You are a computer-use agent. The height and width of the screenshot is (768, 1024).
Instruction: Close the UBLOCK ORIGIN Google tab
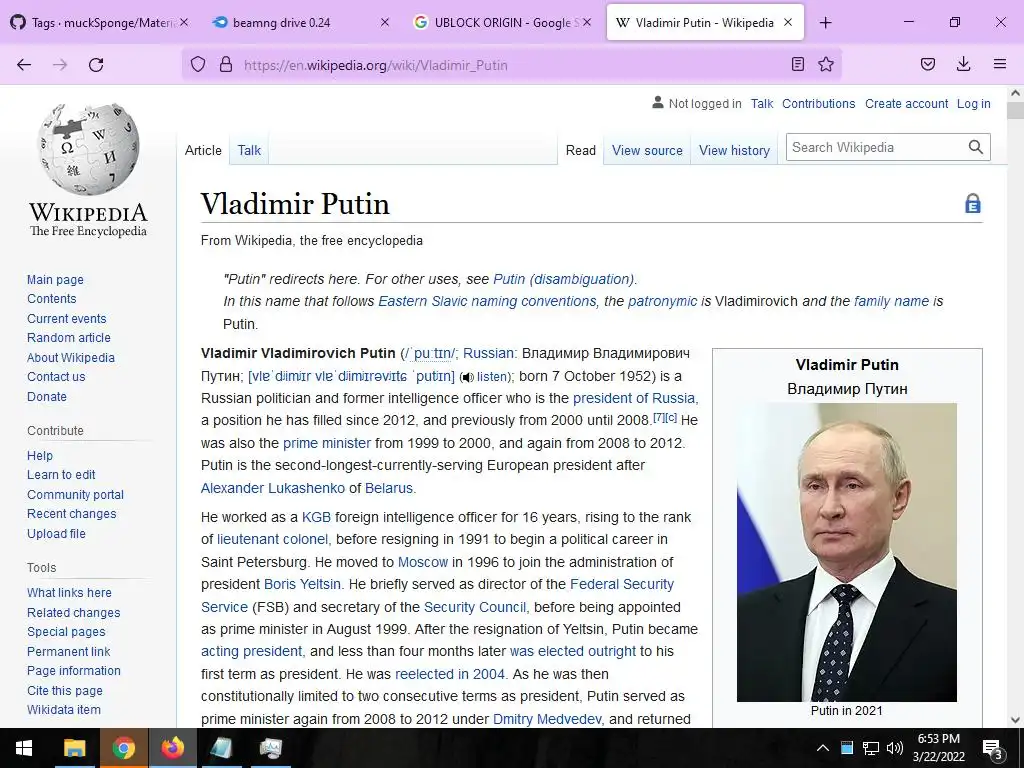click(x=587, y=22)
